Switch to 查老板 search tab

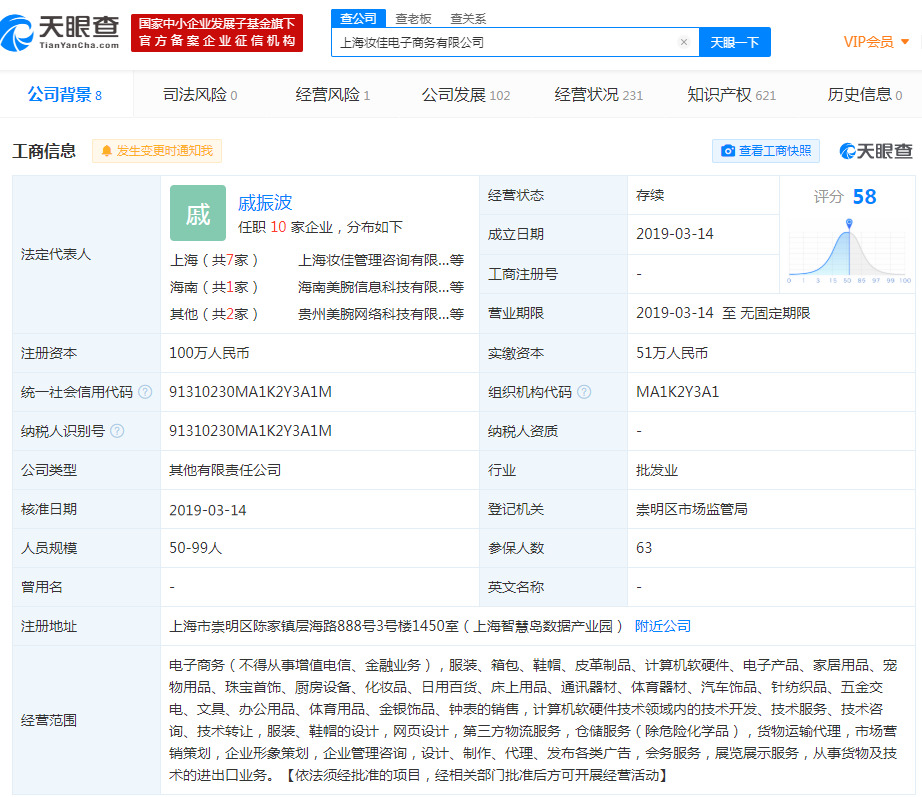413,19
